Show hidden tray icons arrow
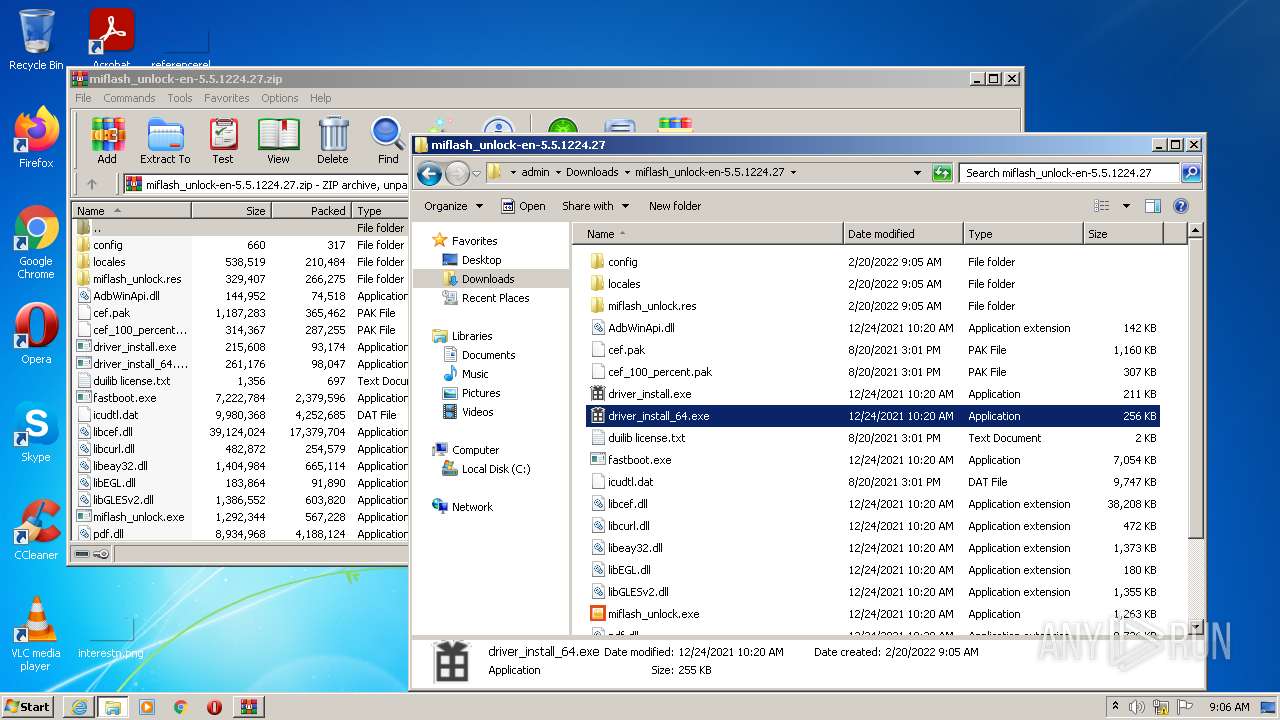1280x720 pixels. tap(1115, 706)
